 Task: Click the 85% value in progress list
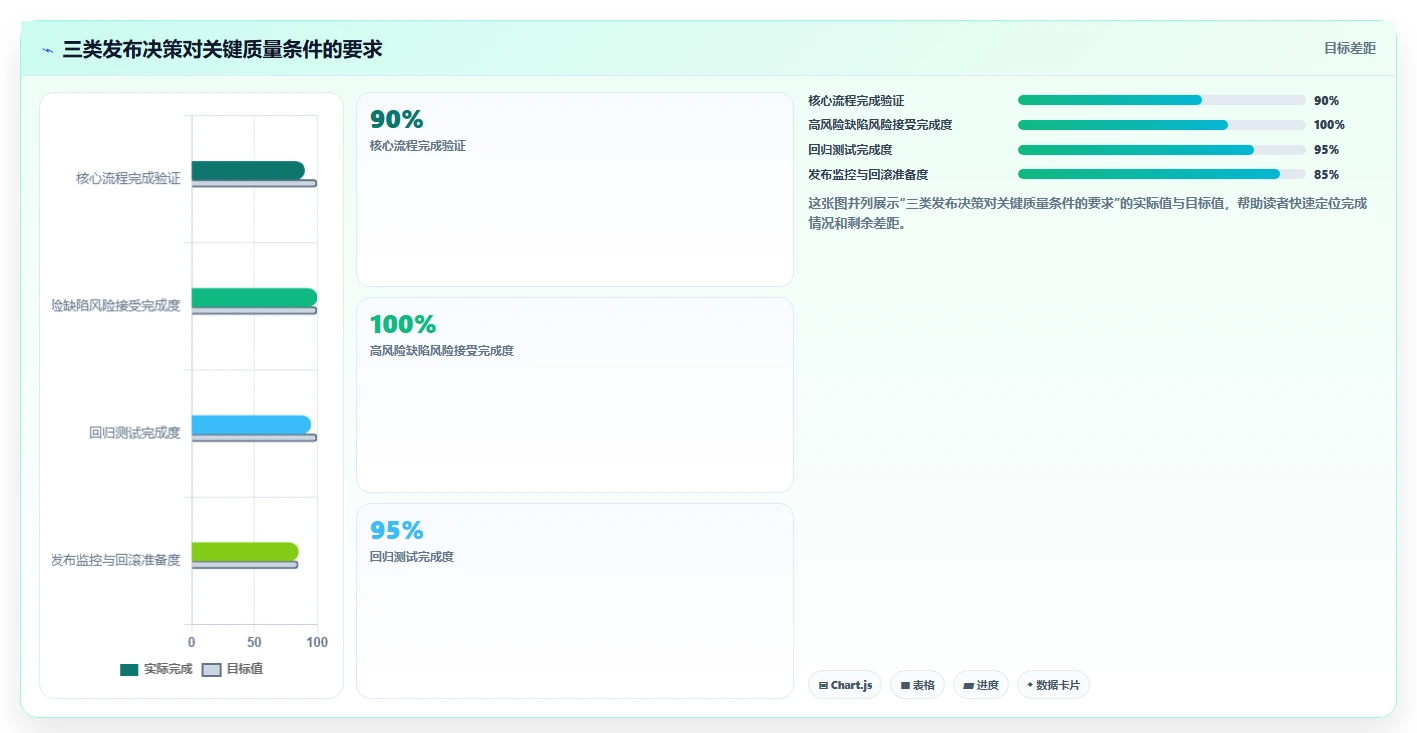tap(1326, 174)
